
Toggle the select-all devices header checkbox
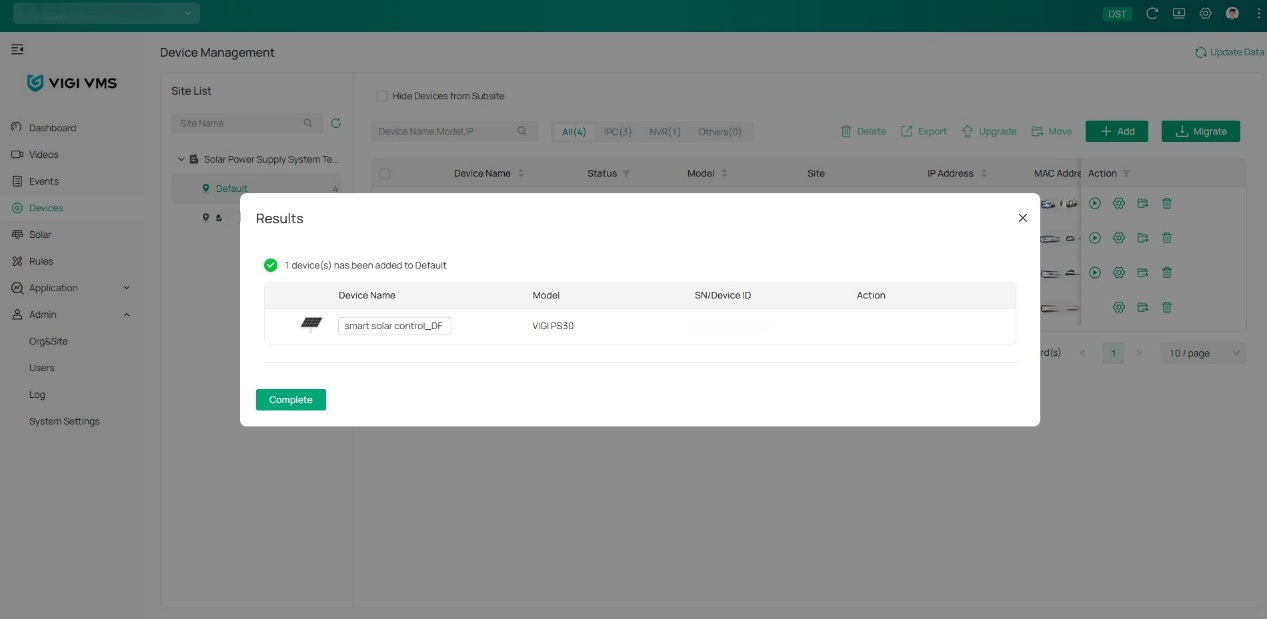pyautogui.click(x=384, y=173)
